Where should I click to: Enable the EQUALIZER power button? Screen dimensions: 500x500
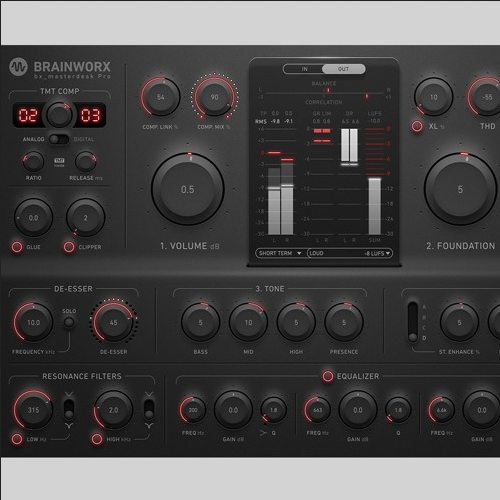click(x=328, y=376)
